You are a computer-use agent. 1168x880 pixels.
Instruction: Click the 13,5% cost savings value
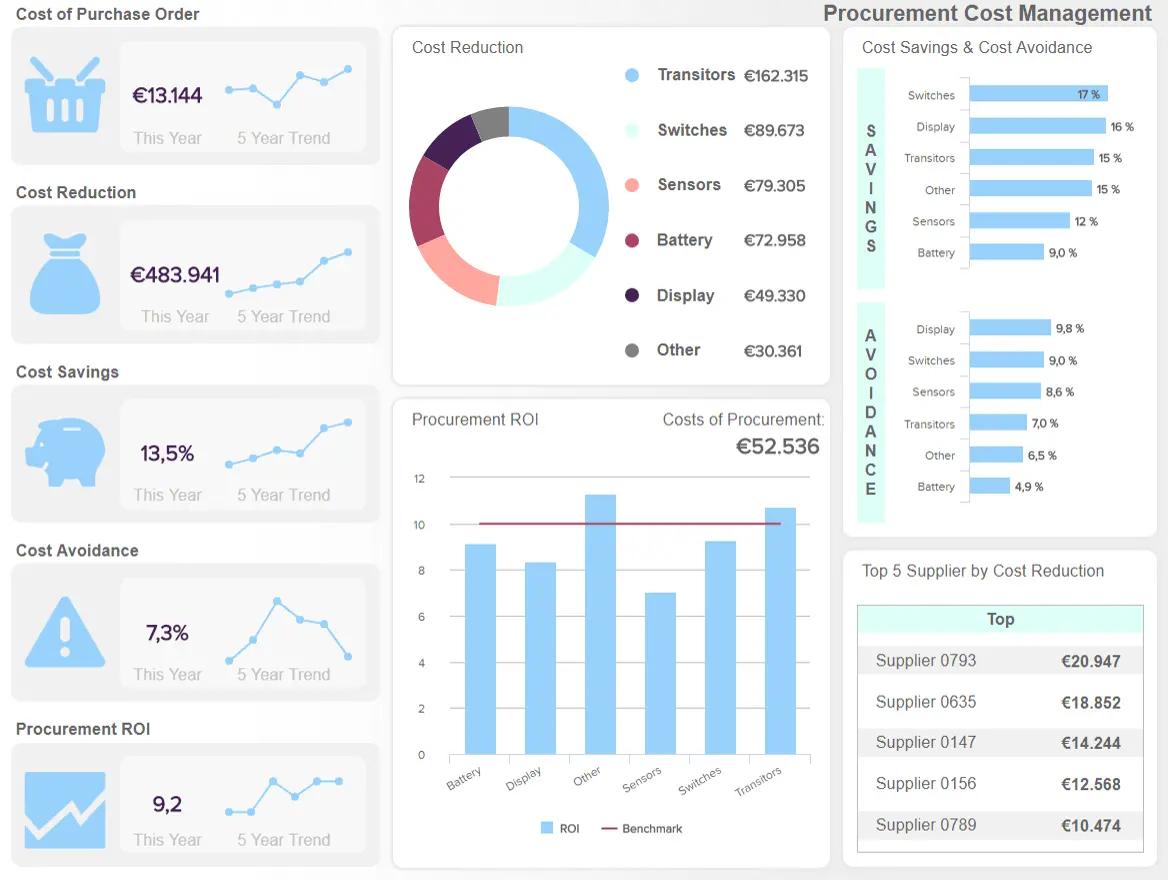point(167,453)
